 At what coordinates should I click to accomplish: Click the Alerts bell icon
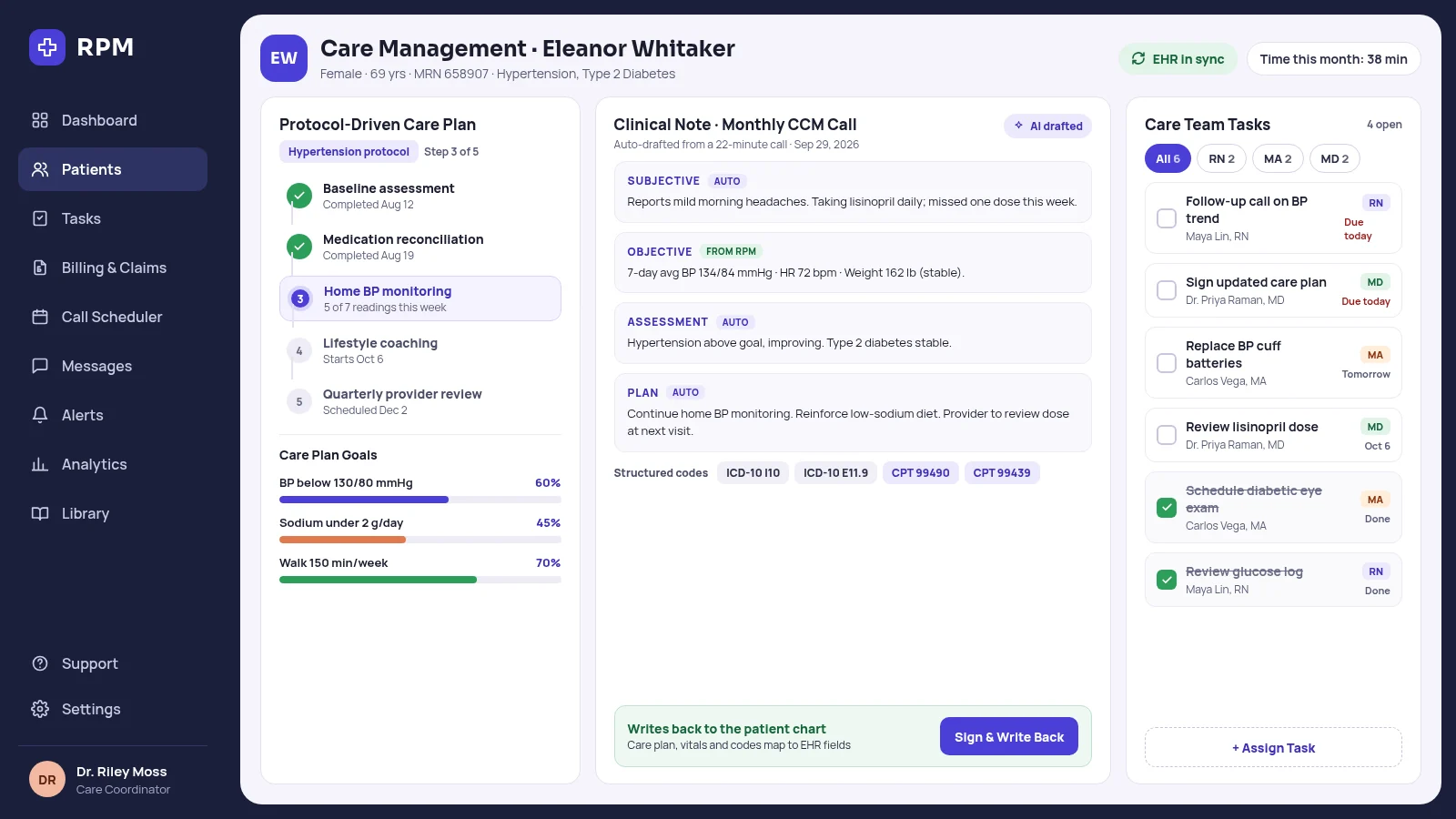pyautogui.click(x=40, y=415)
